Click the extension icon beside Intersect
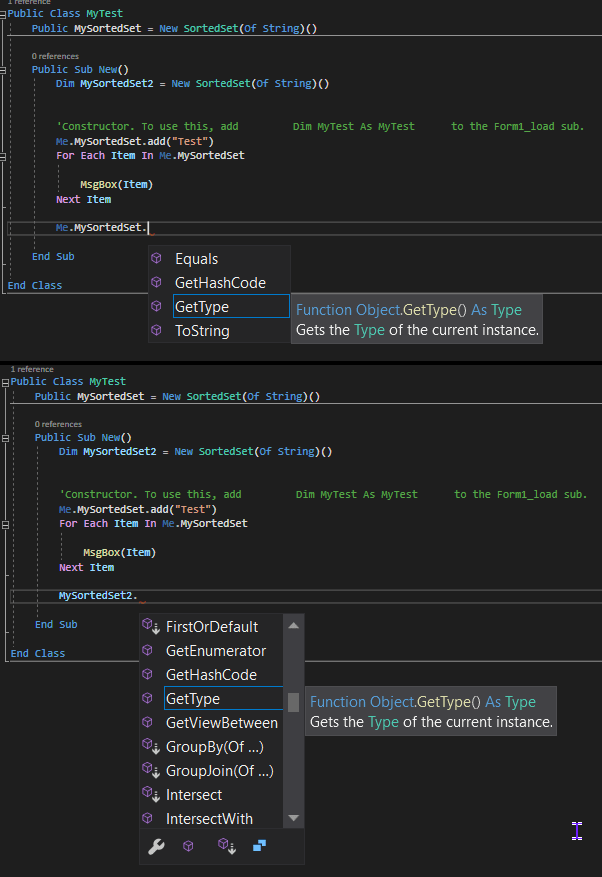This screenshot has width=602, height=877. point(151,795)
